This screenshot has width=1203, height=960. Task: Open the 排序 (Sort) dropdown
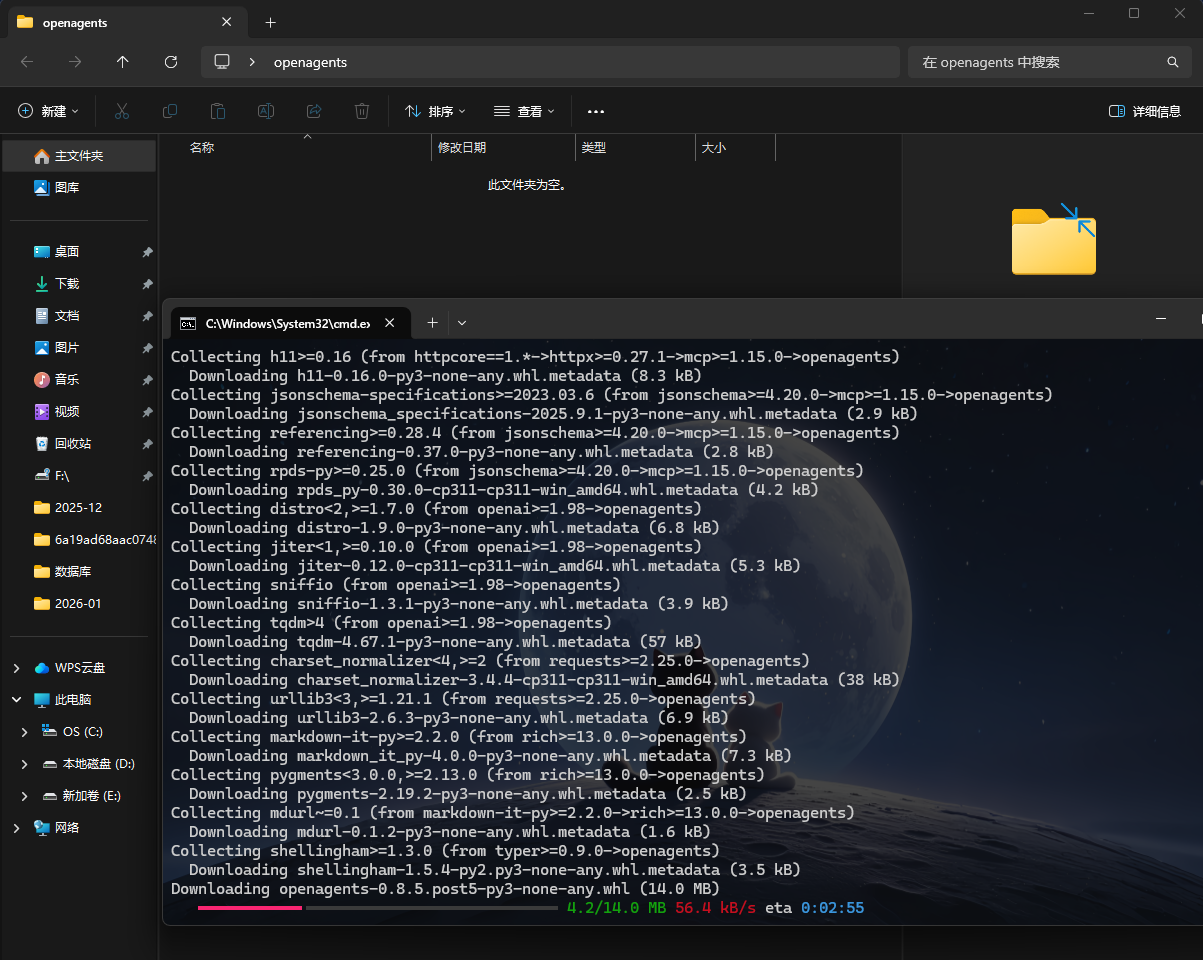coord(435,111)
